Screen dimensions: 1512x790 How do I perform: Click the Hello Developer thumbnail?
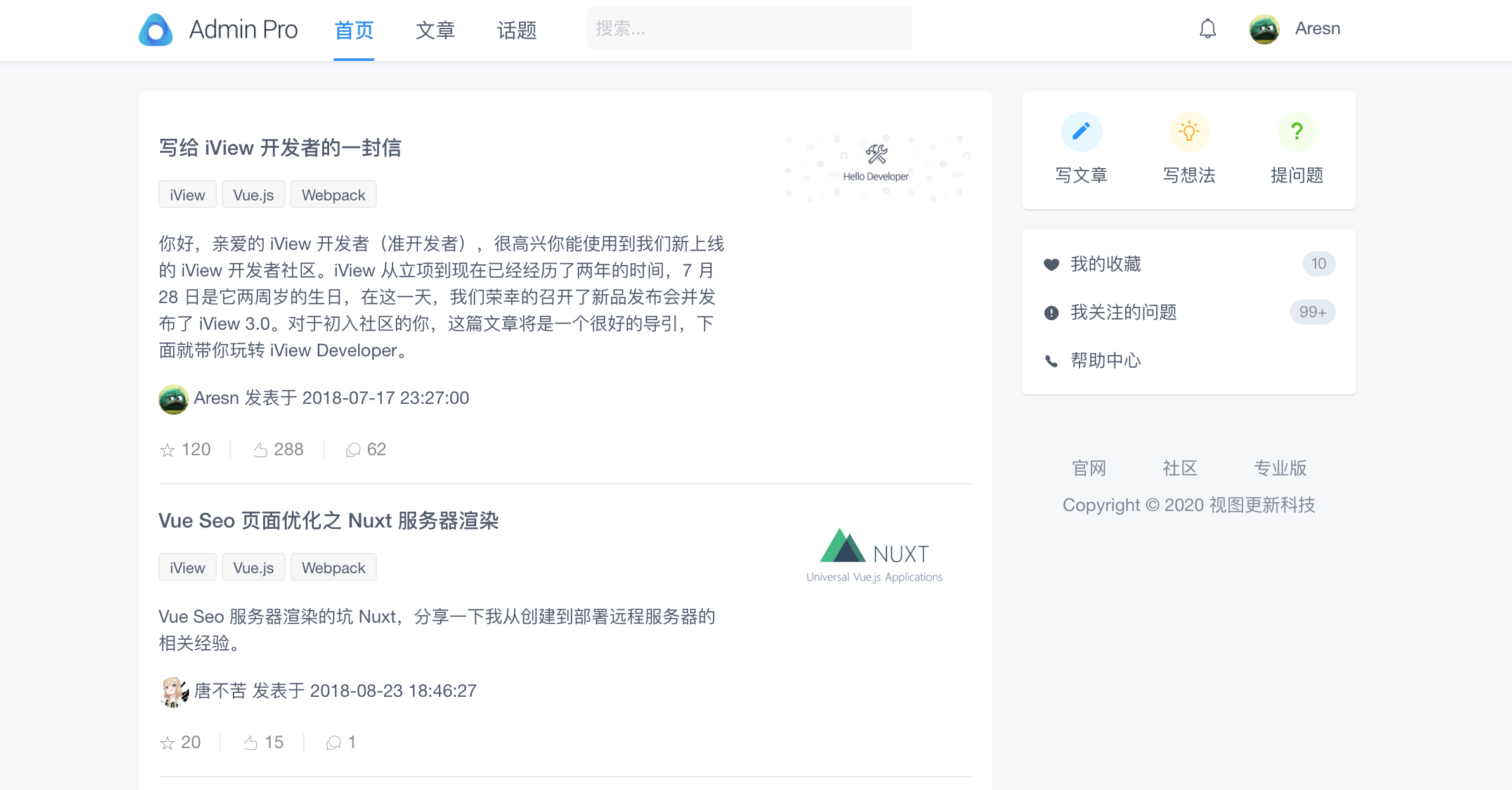(x=876, y=168)
